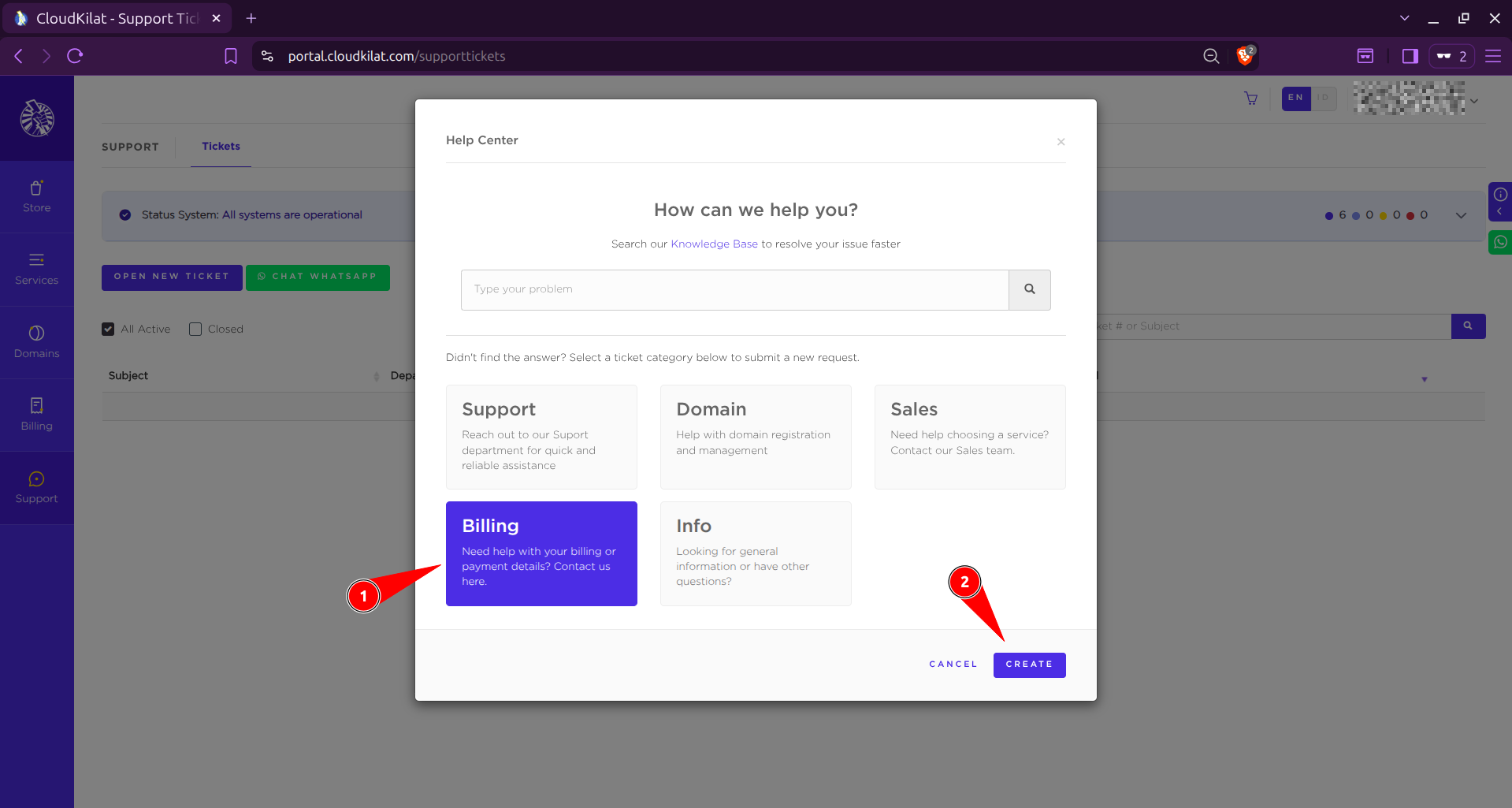Viewport: 1512px width, 808px height.
Task: Open the browser hamburger menu
Action: (x=1493, y=56)
